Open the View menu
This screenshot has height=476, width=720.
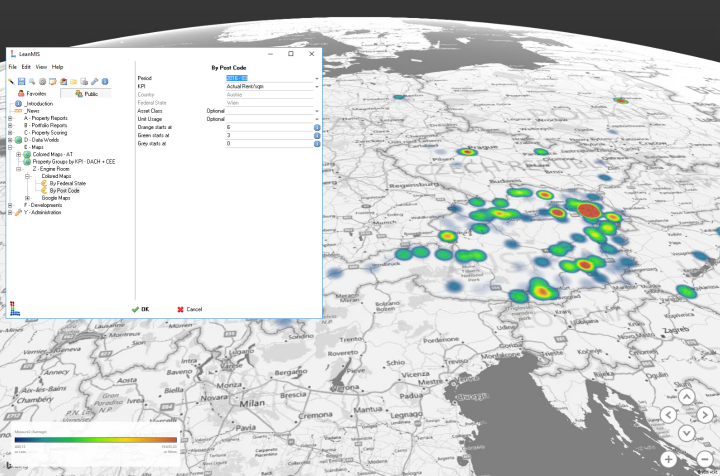(41, 67)
